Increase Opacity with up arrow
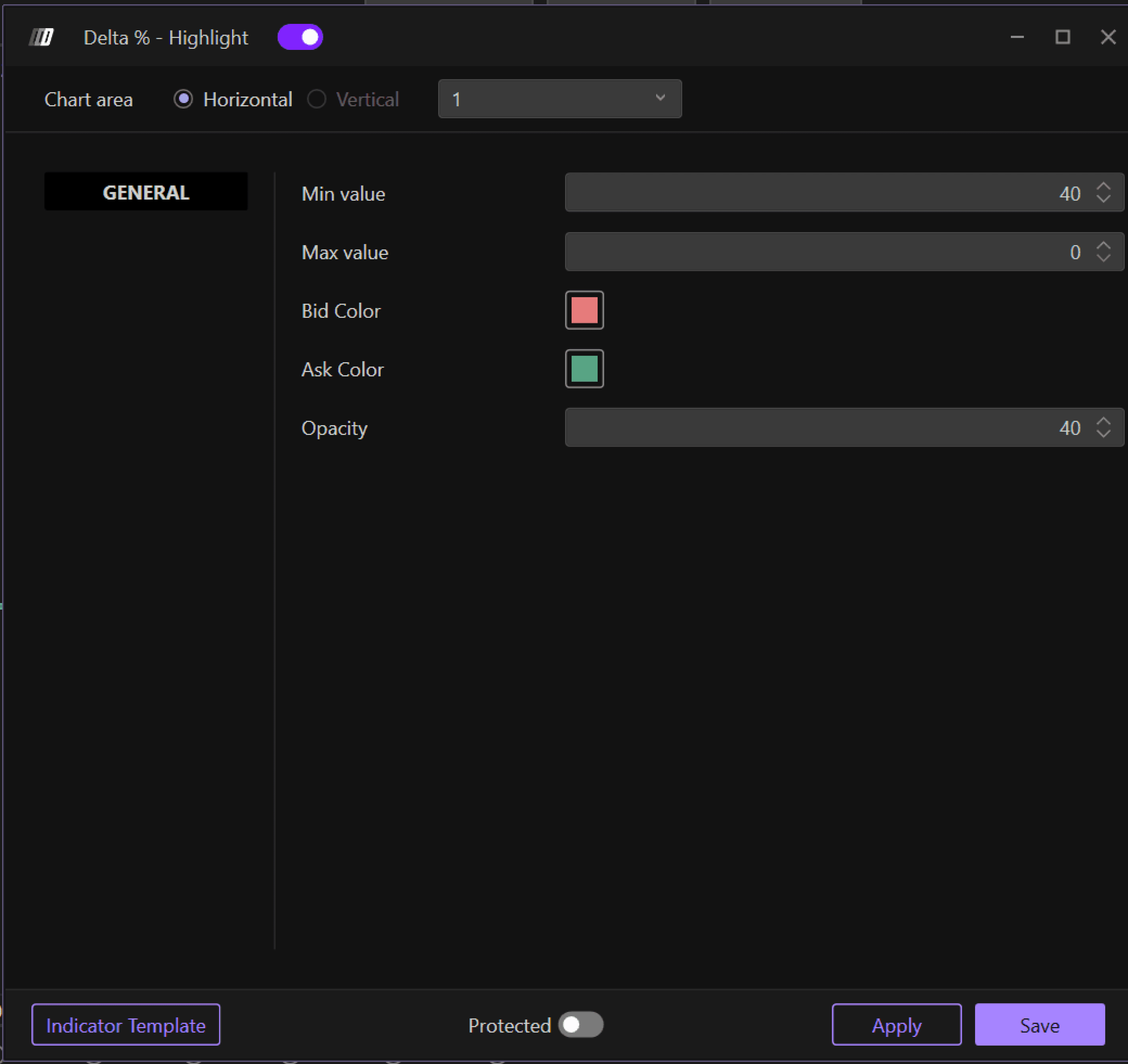The image size is (1128, 1064). (x=1103, y=422)
